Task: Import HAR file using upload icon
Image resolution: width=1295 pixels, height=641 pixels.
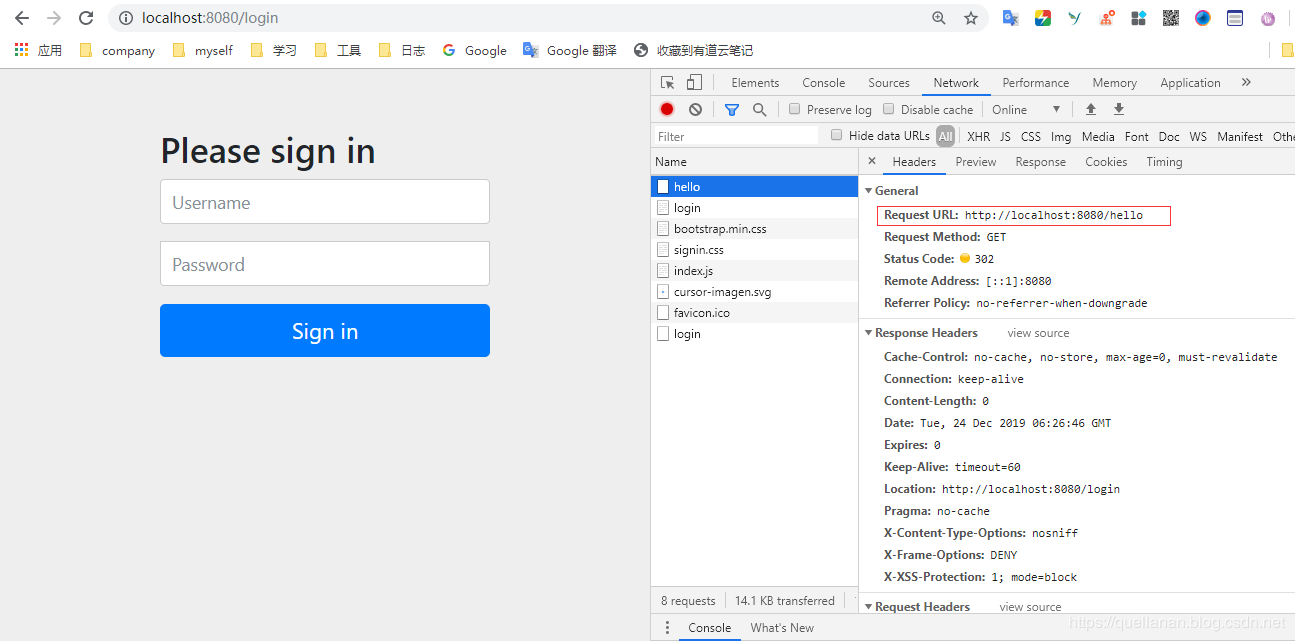Action: 1090,108
